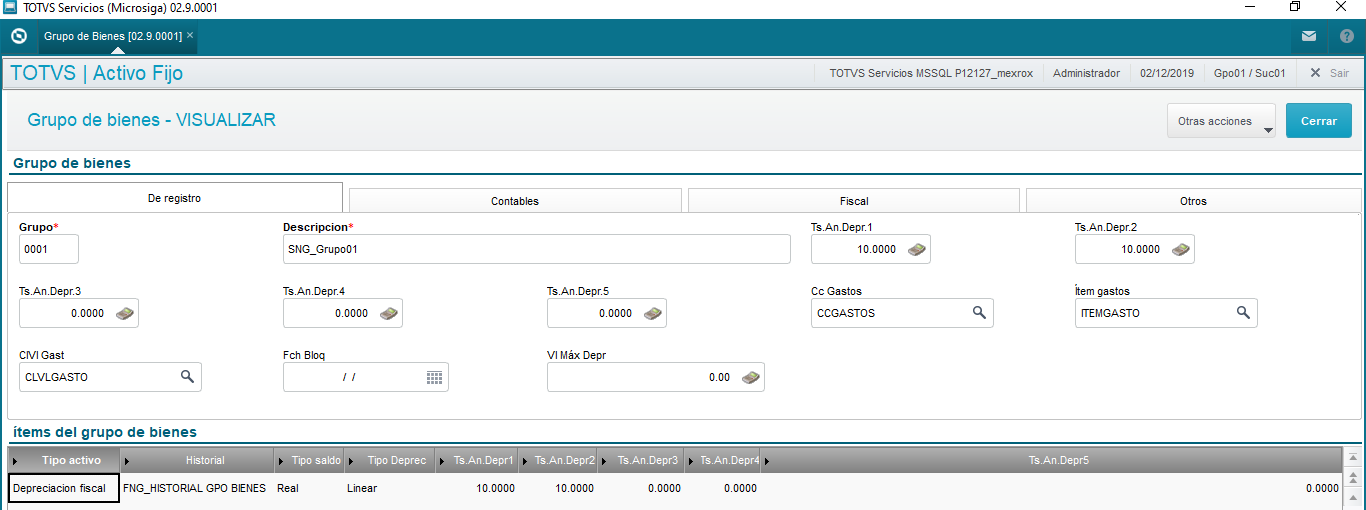Click calculator icon for Ts.An.Depr.3
Screen dimensions: 1366x510
[x=125, y=313]
